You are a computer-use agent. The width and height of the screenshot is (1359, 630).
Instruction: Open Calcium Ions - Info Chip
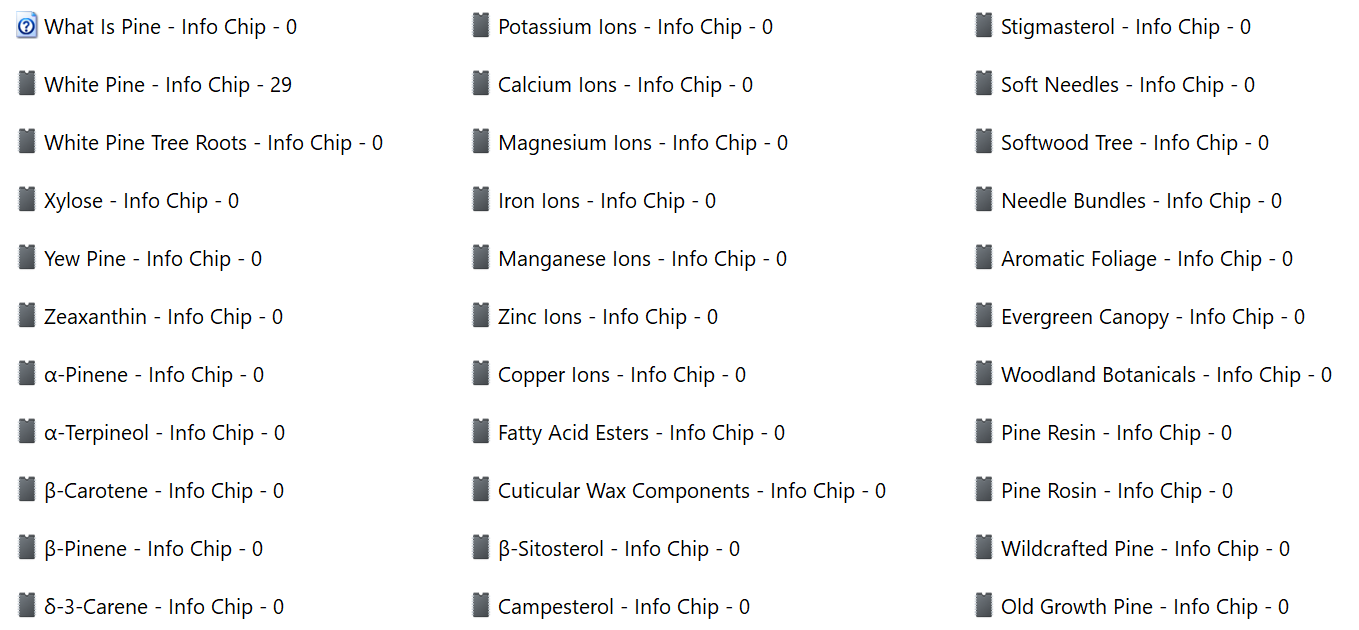tap(625, 85)
